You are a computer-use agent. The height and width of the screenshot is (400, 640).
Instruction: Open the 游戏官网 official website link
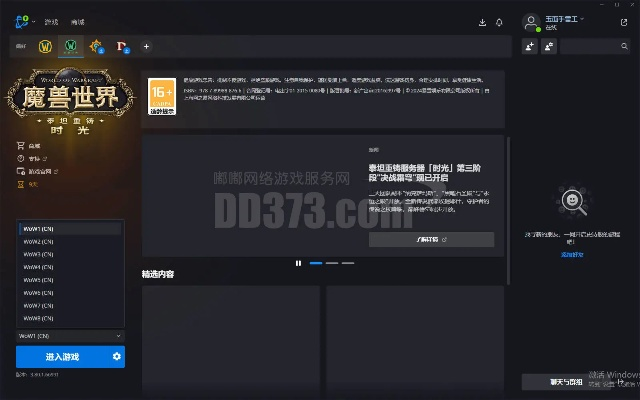pyautogui.click(x=37, y=171)
